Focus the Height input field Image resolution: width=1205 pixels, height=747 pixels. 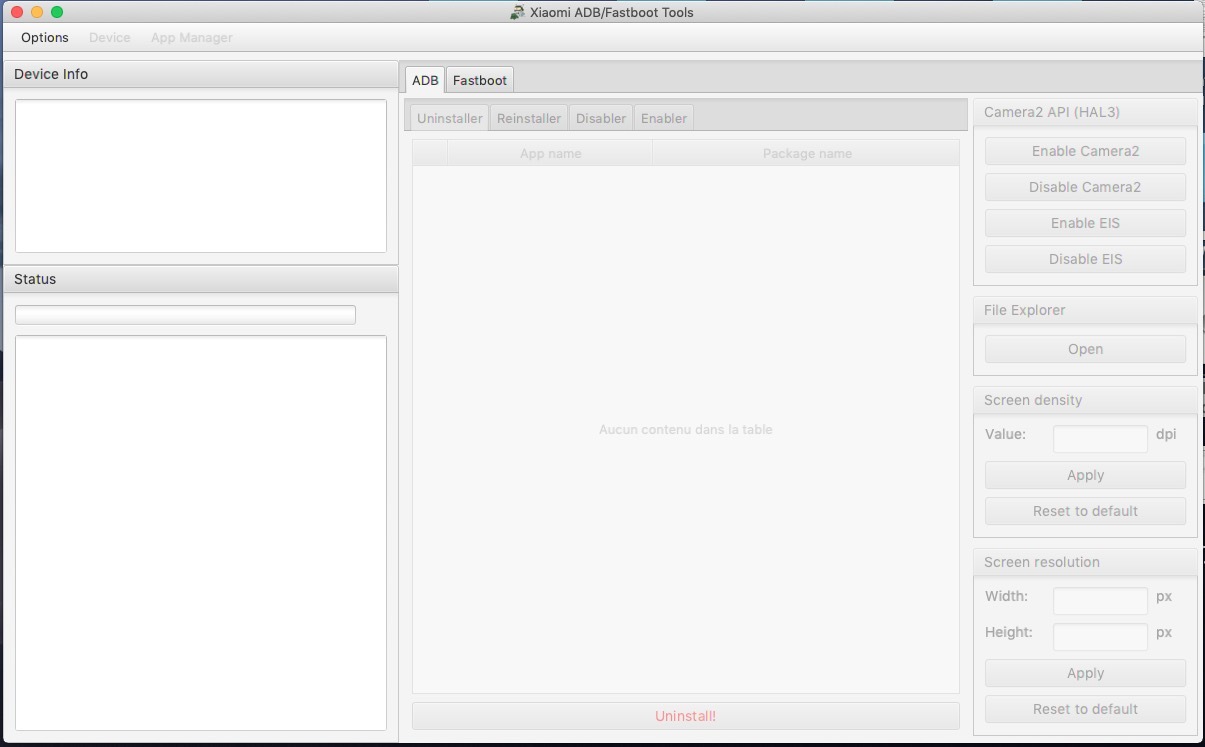click(1100, 636)
